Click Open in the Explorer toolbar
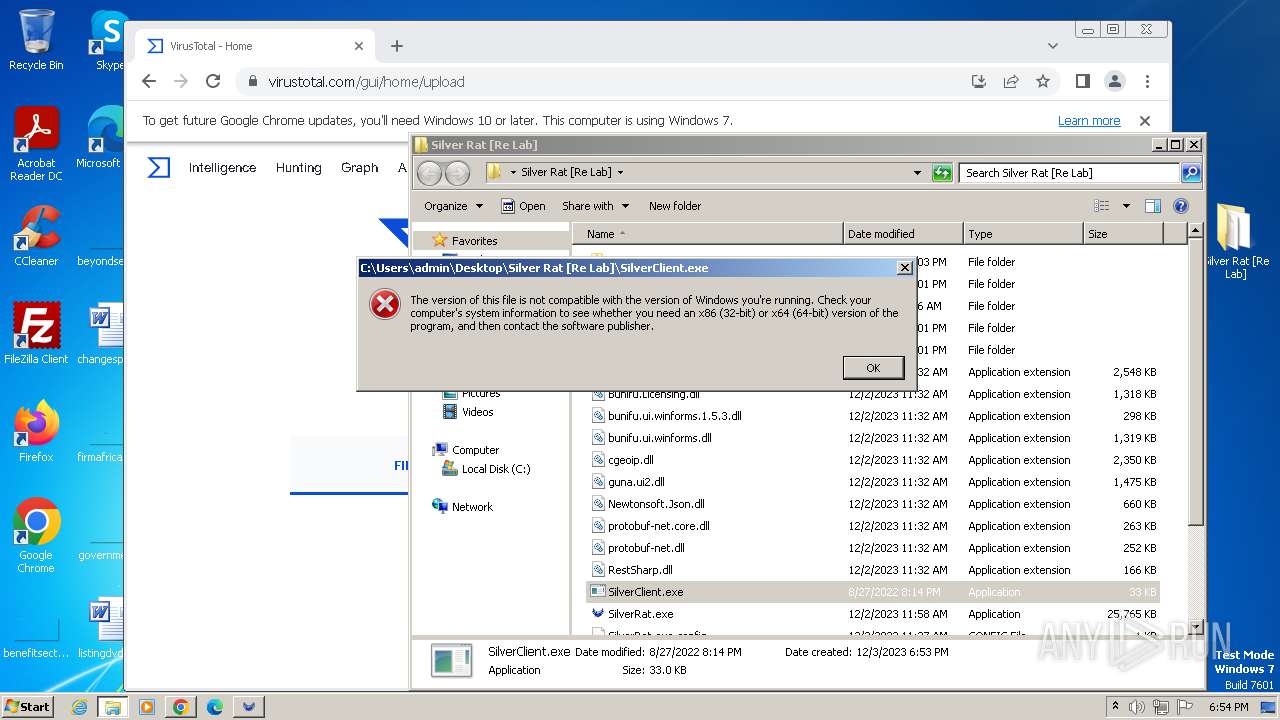This screenshot has width=1280, height=720. point(523,206)
